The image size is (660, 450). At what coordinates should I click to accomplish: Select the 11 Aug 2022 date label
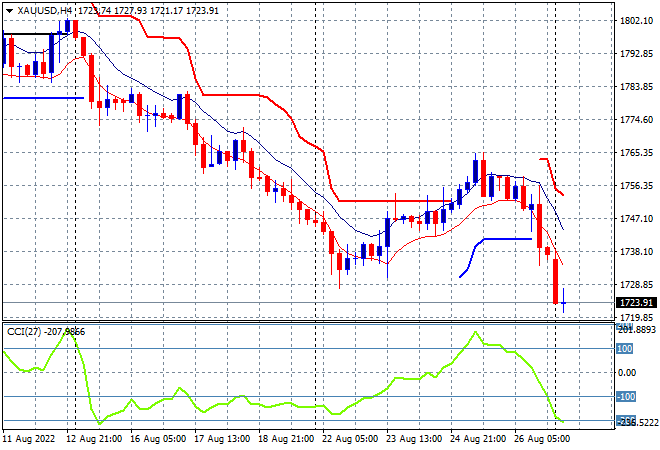tap(29, 439)
